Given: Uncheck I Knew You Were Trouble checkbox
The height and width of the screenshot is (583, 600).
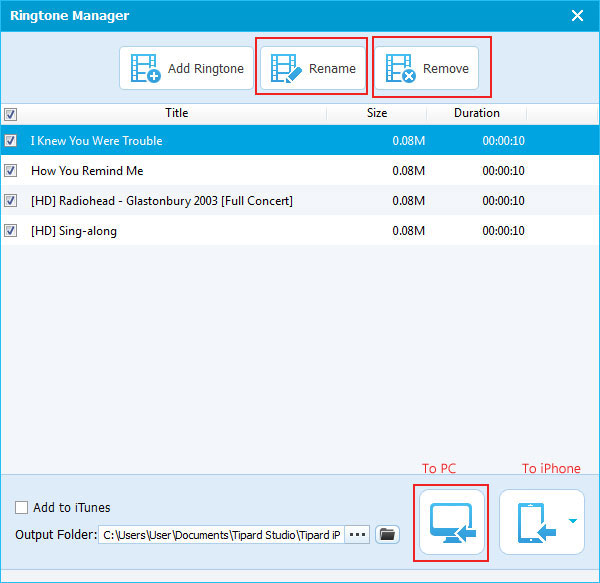Looking at the screenshot, I should click(x=10, y=140).
